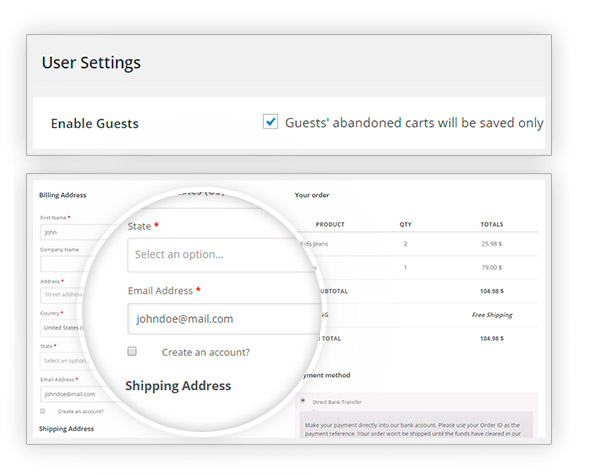Click the 25.98 $ total value
This screenshot has height=475, width=600.
pyautogui.click(x=492, y=244)
